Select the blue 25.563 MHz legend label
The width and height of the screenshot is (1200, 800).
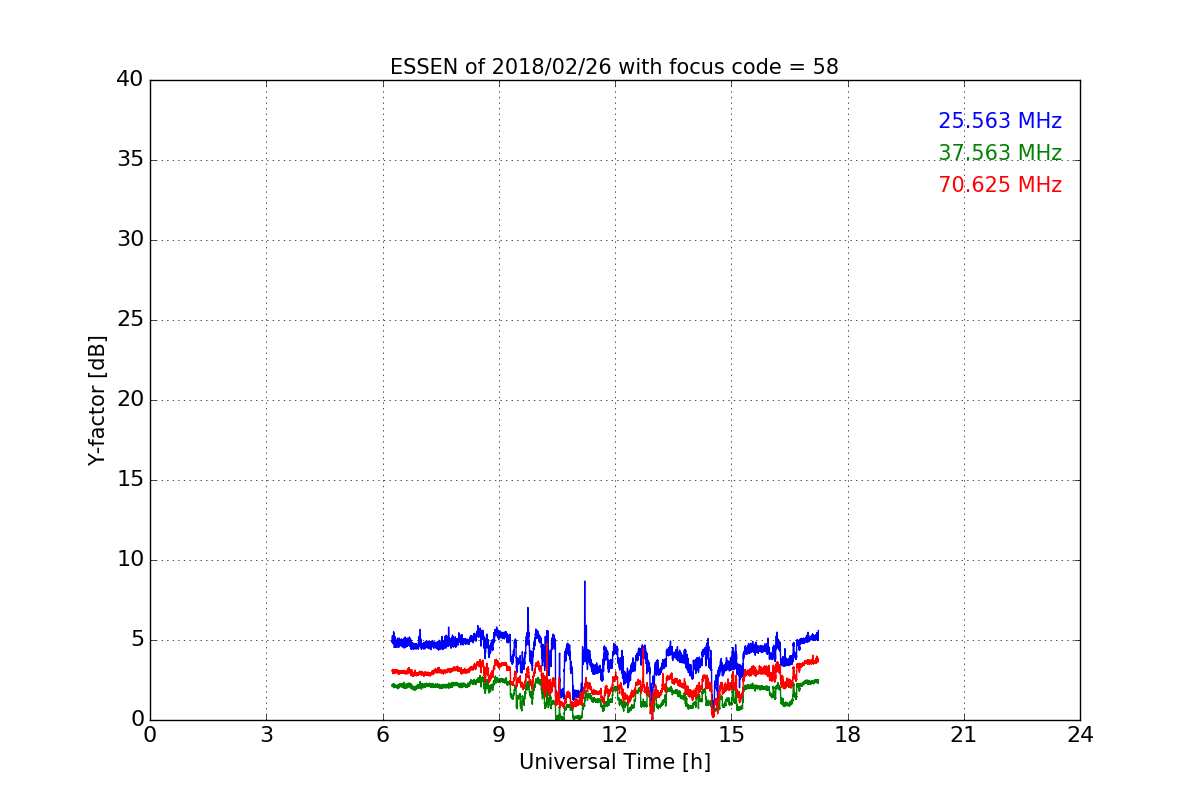1000,121
